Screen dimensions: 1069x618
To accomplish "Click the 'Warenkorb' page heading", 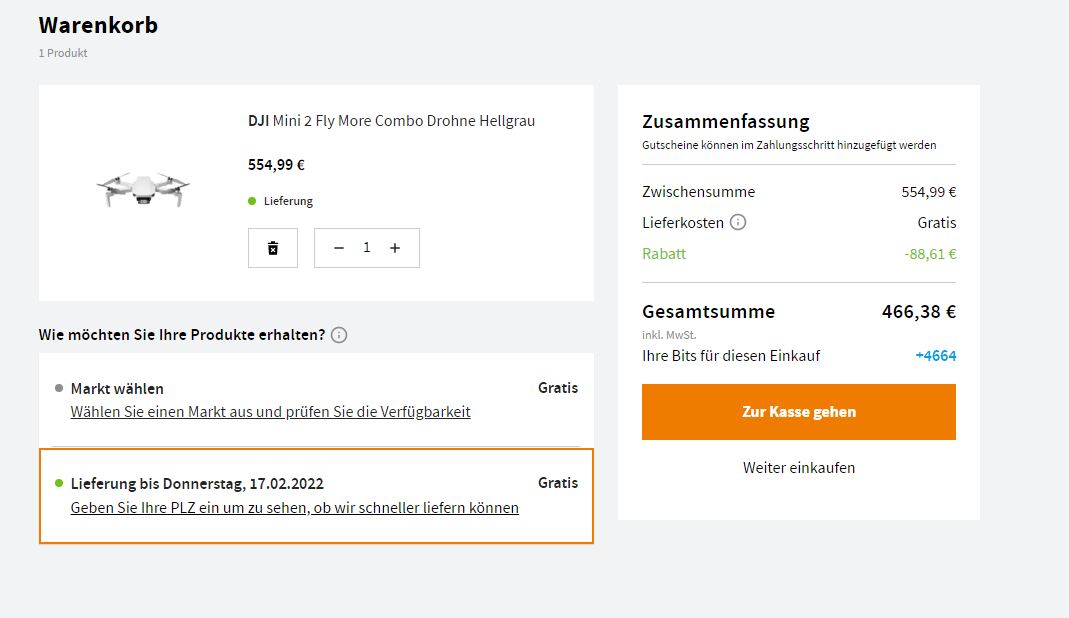I will (98, 25).
